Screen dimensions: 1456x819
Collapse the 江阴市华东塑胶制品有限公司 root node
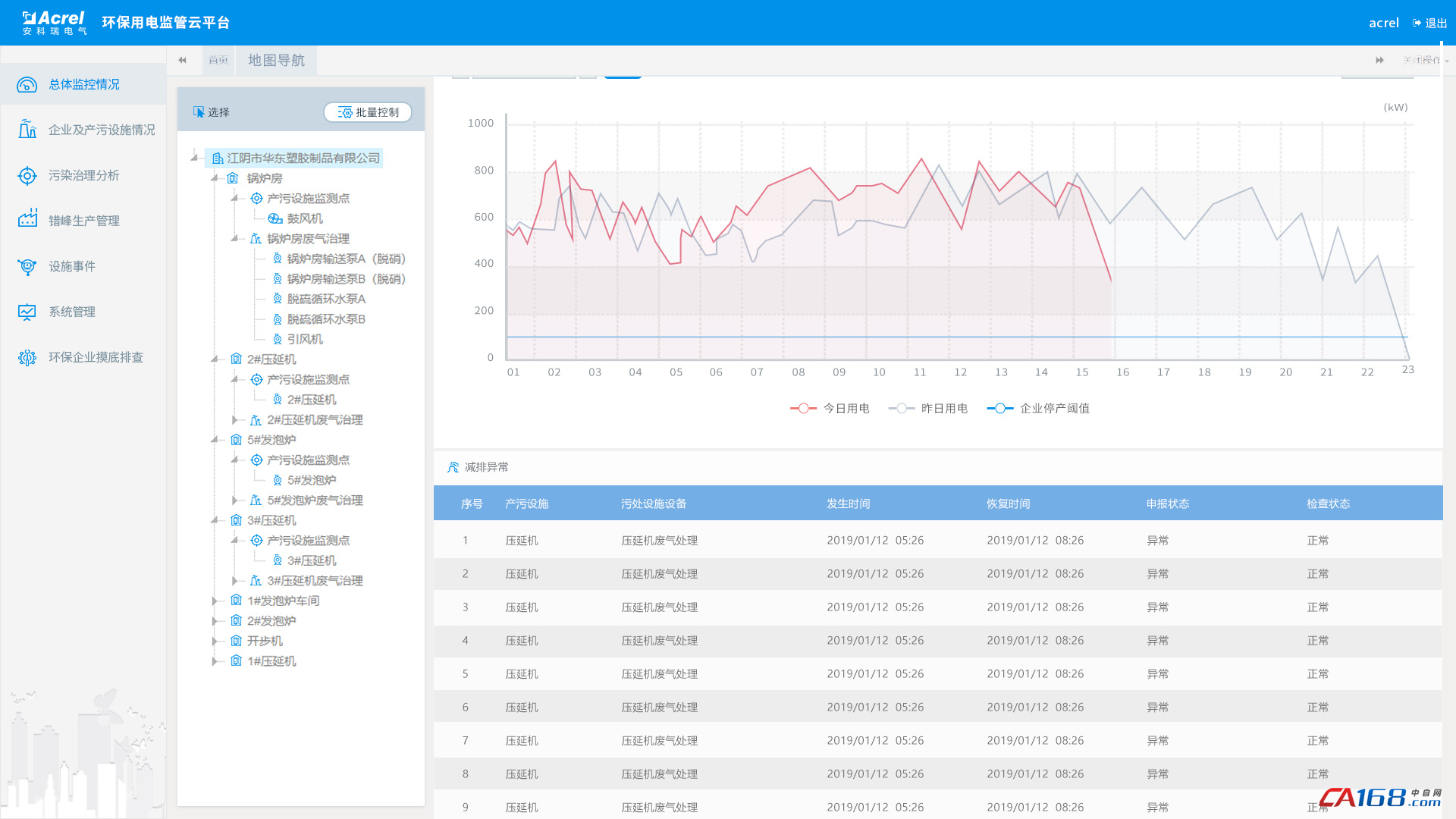195,158
